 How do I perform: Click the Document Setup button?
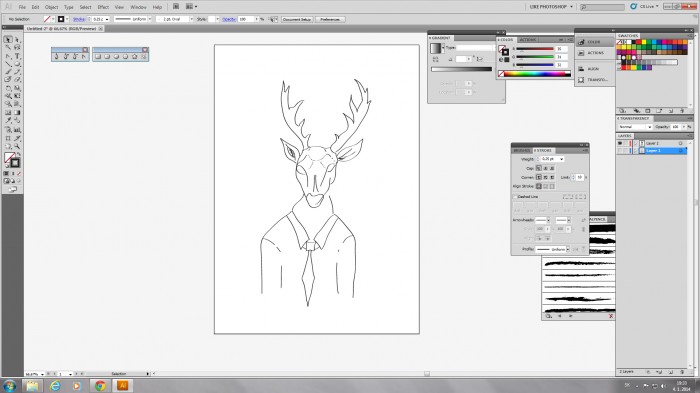[x=297, y=19]
